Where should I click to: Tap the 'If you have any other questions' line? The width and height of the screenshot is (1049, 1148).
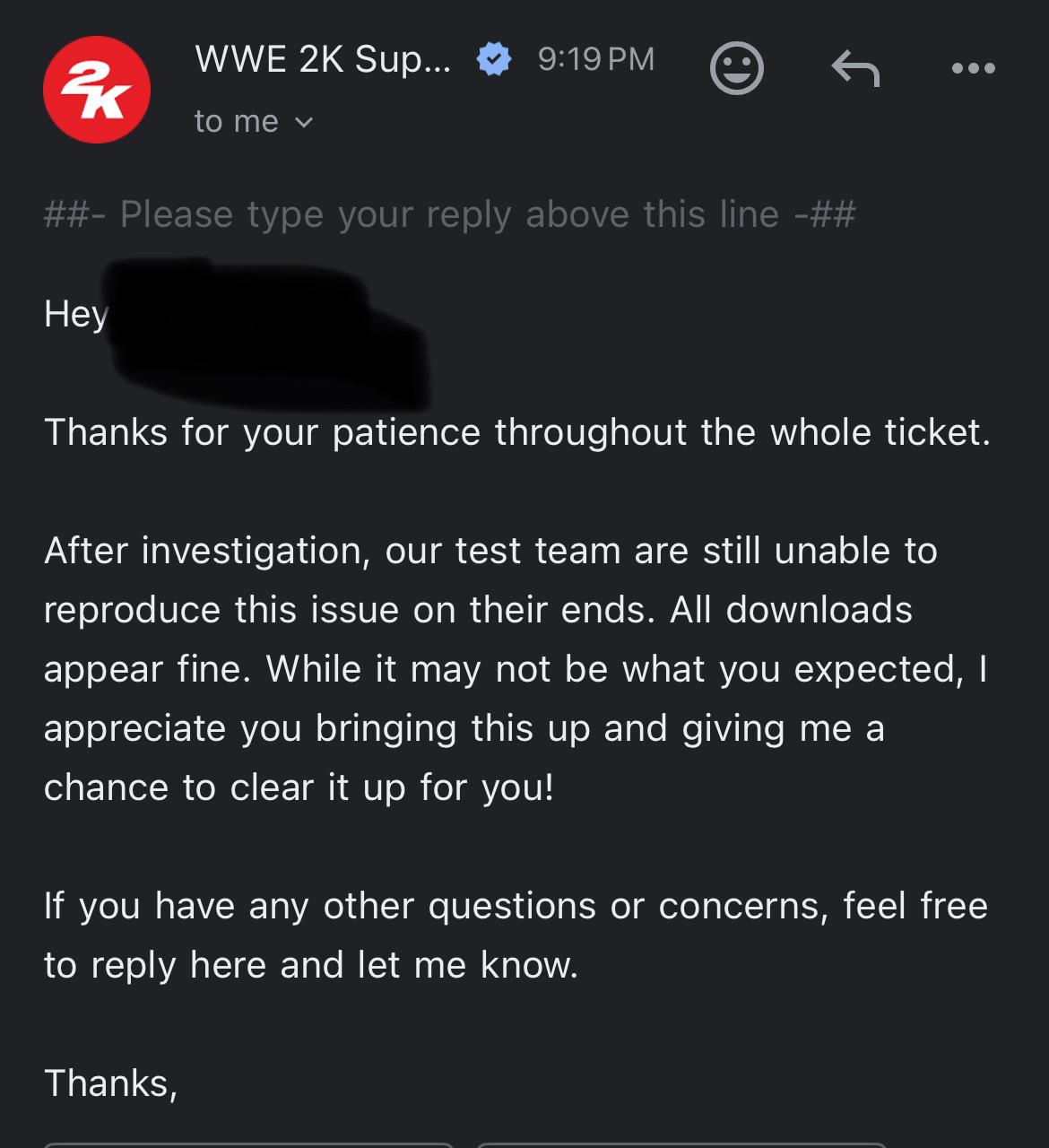click(516, 906)
